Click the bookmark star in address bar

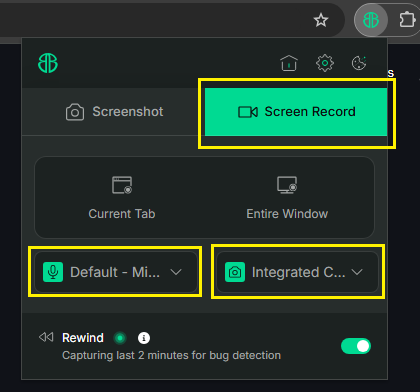coord(321,20)
